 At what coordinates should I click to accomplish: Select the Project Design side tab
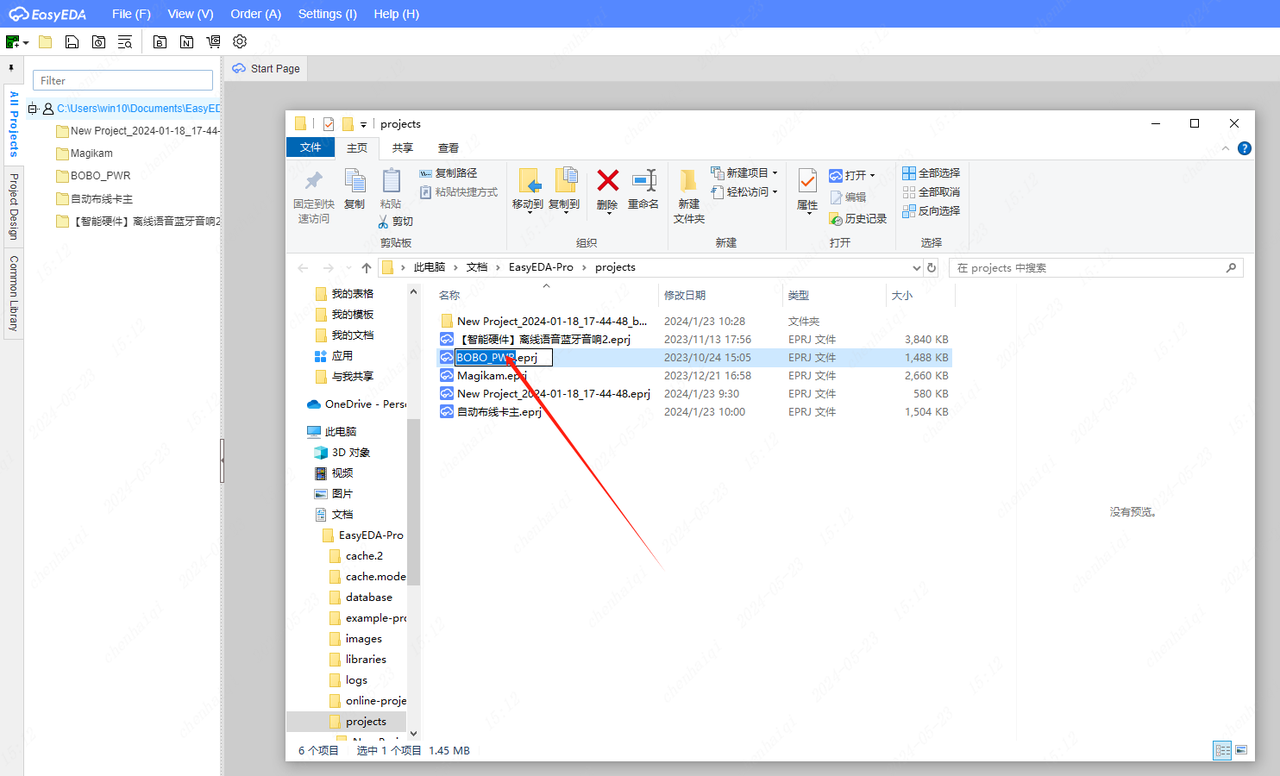pyautogui.click(x=13, y=205)
